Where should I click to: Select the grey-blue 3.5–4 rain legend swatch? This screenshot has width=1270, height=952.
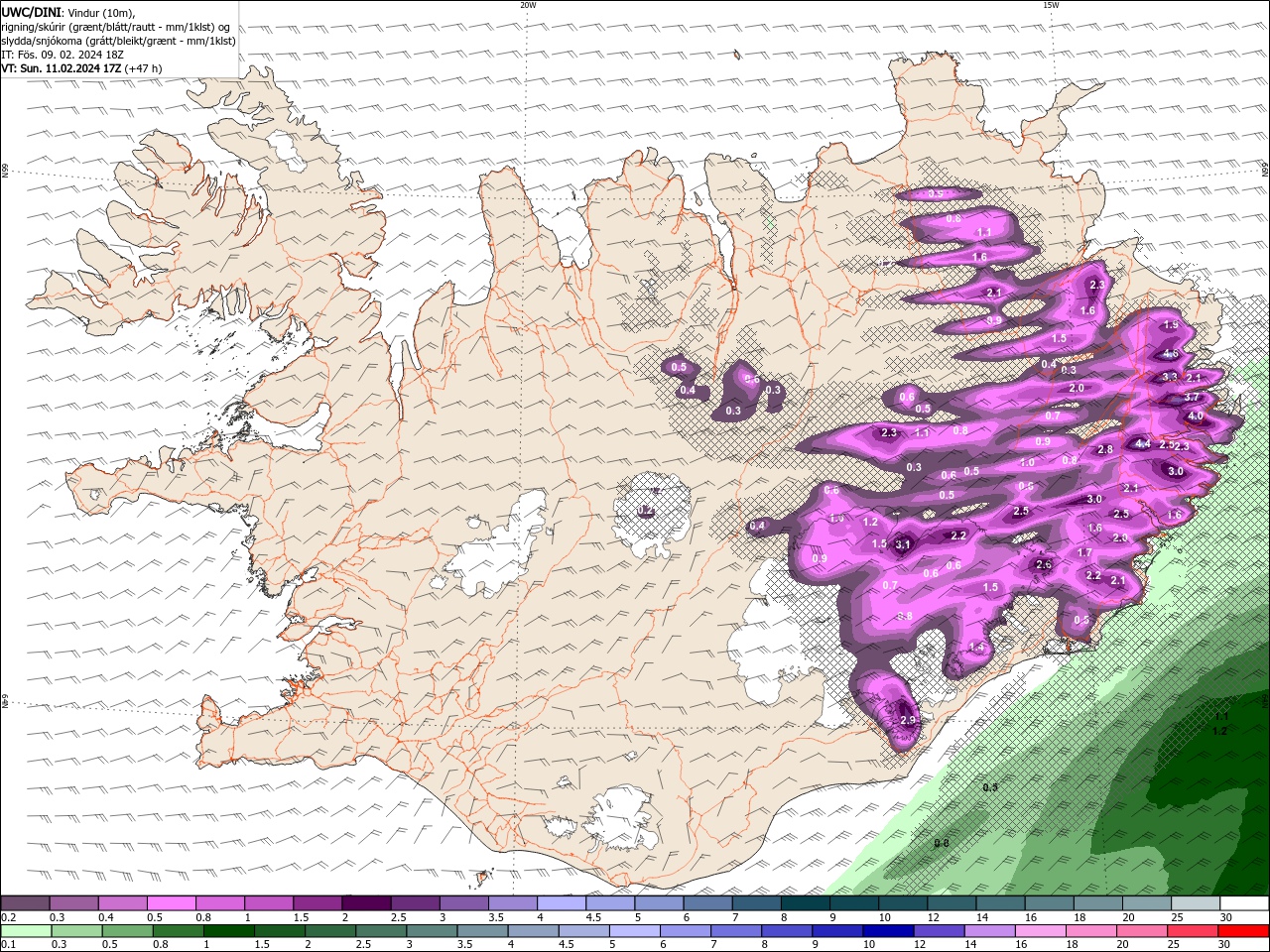click(x=483, y=931)
